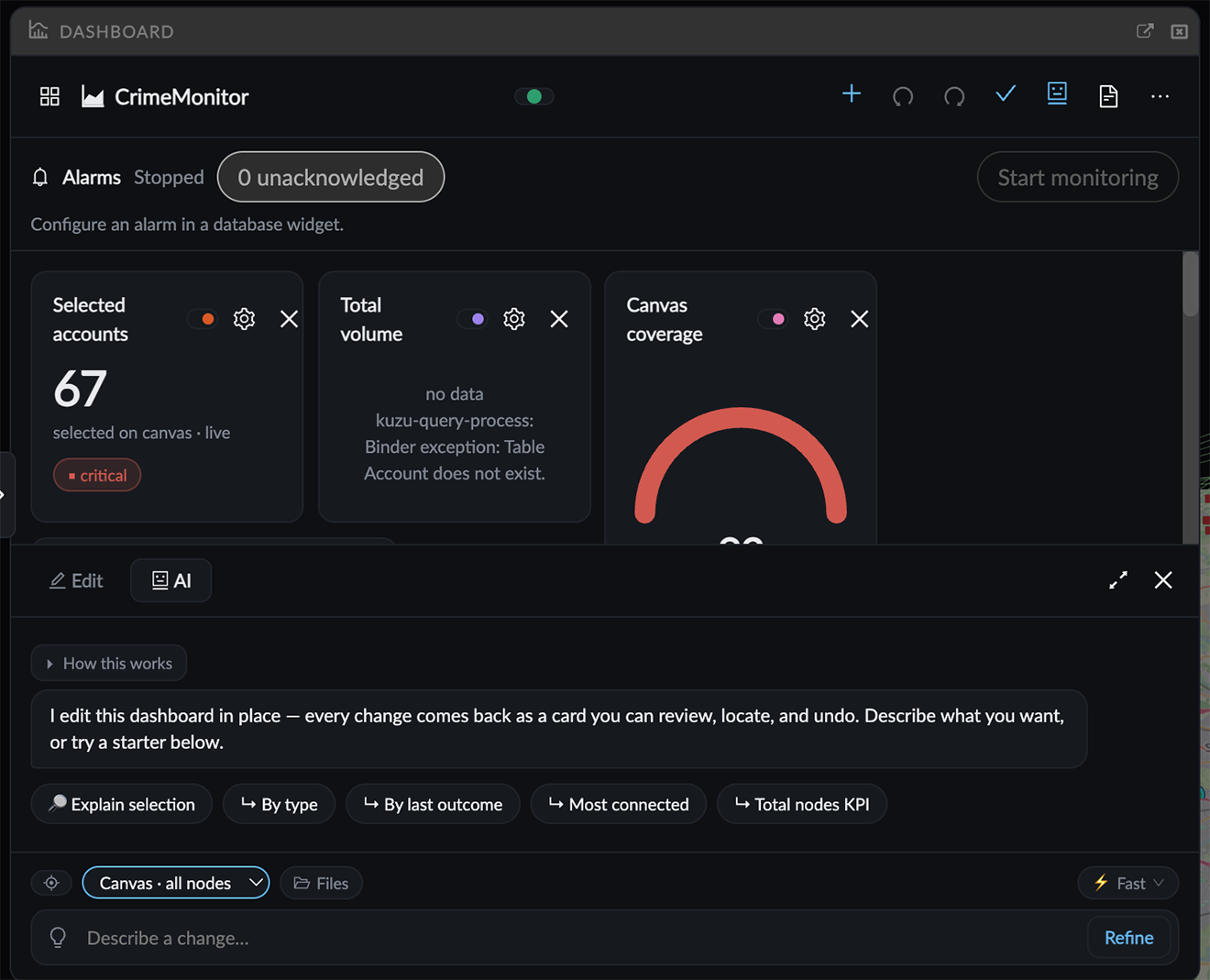Open the Fast mode dropdown
Viewport: 1210px width, 980px height.
tap(1128, 883)
